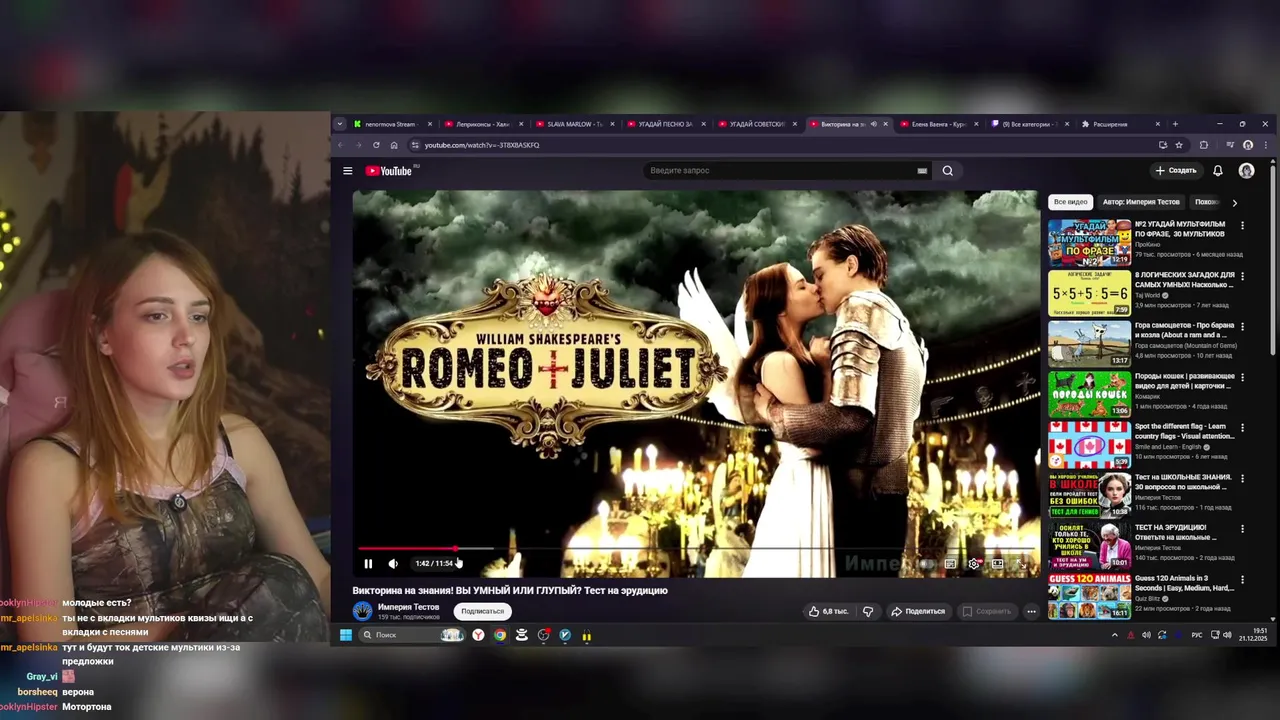
Task: Open the Chrome extensions puzzle icon
Action: click(1204, 145)
